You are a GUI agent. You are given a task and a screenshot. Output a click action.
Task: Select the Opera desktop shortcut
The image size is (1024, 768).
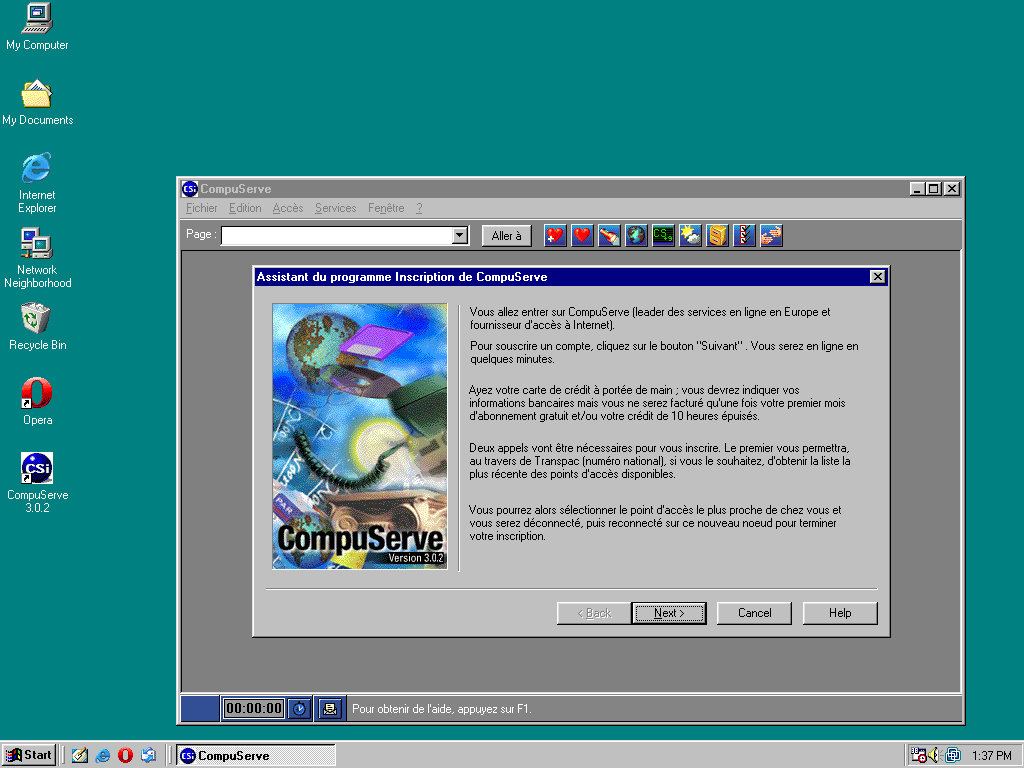(37, 402)
